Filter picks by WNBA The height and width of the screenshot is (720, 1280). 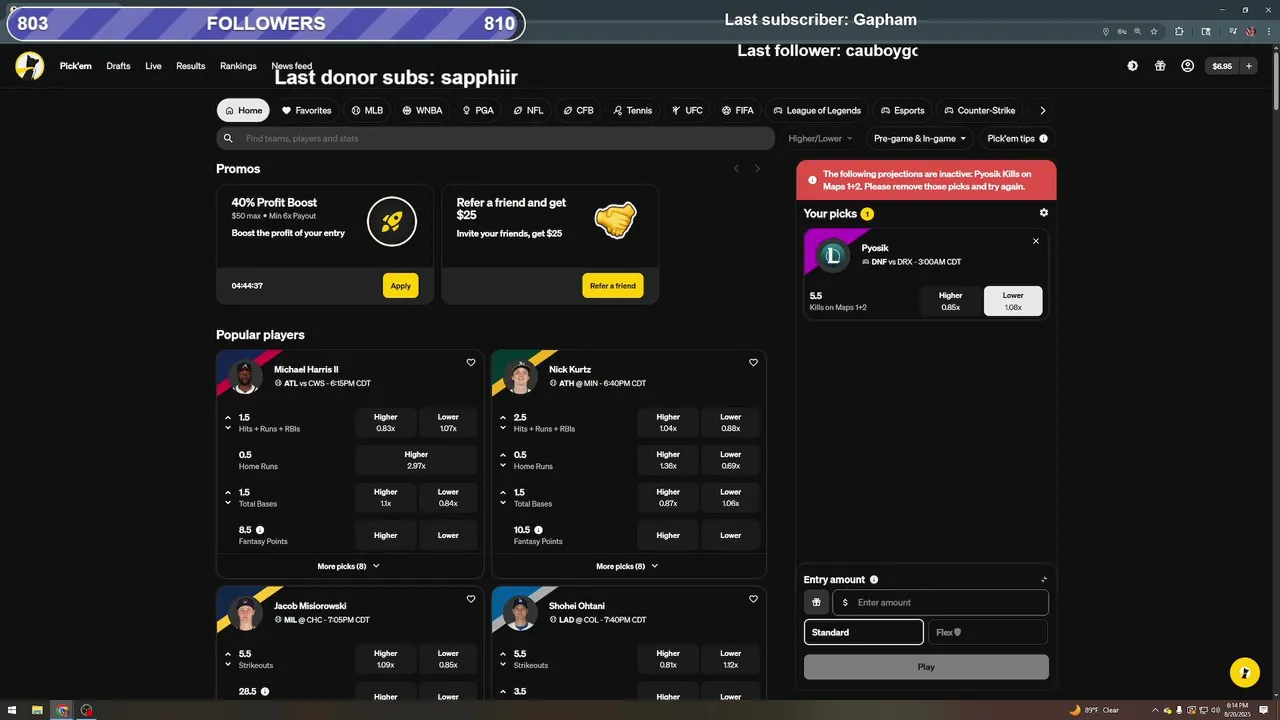point(422,110)
